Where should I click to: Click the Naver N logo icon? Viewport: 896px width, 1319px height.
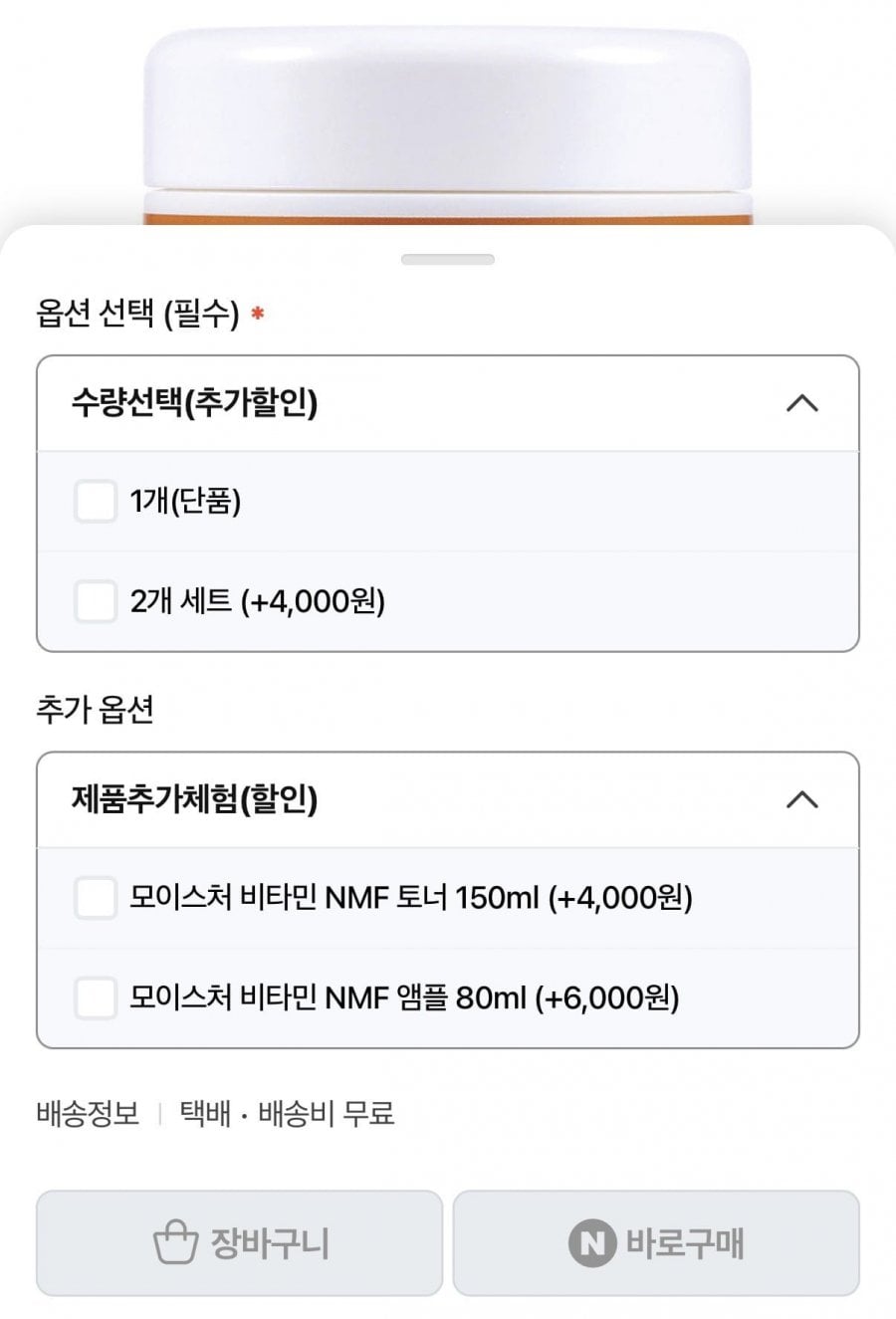coord(591,1243)
